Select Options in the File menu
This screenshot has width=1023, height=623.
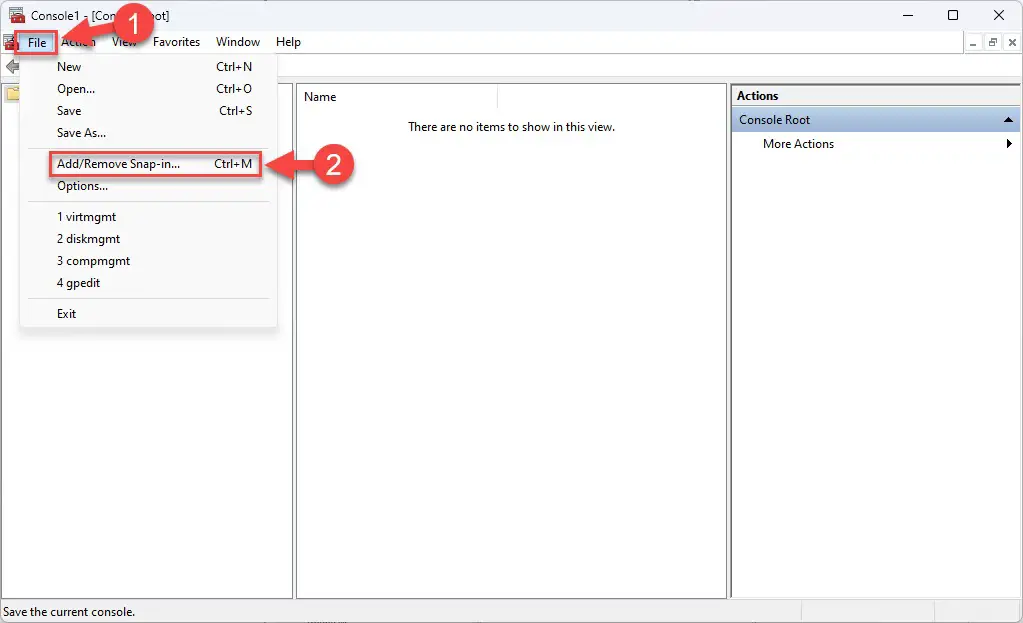82,186
